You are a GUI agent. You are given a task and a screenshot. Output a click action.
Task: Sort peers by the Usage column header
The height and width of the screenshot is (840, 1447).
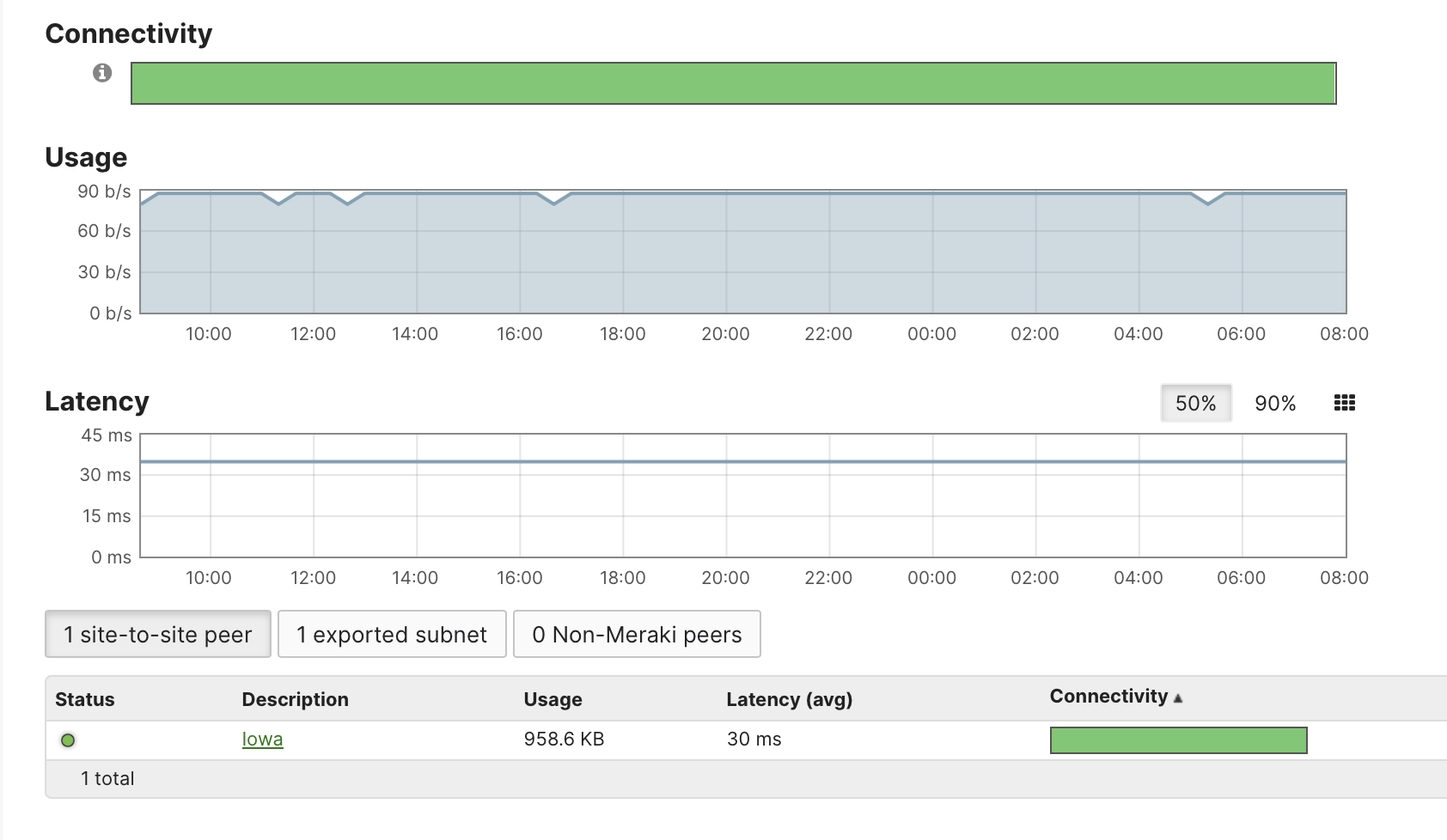tap(553, 698)
